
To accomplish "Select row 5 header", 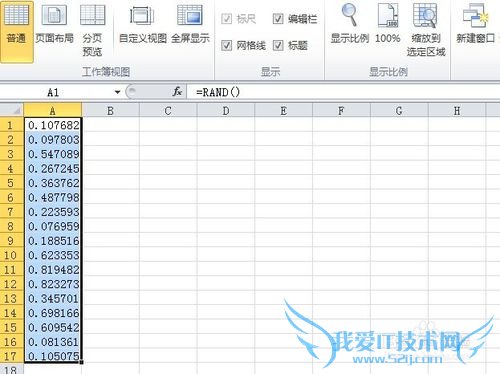I will tap(12, 183).
